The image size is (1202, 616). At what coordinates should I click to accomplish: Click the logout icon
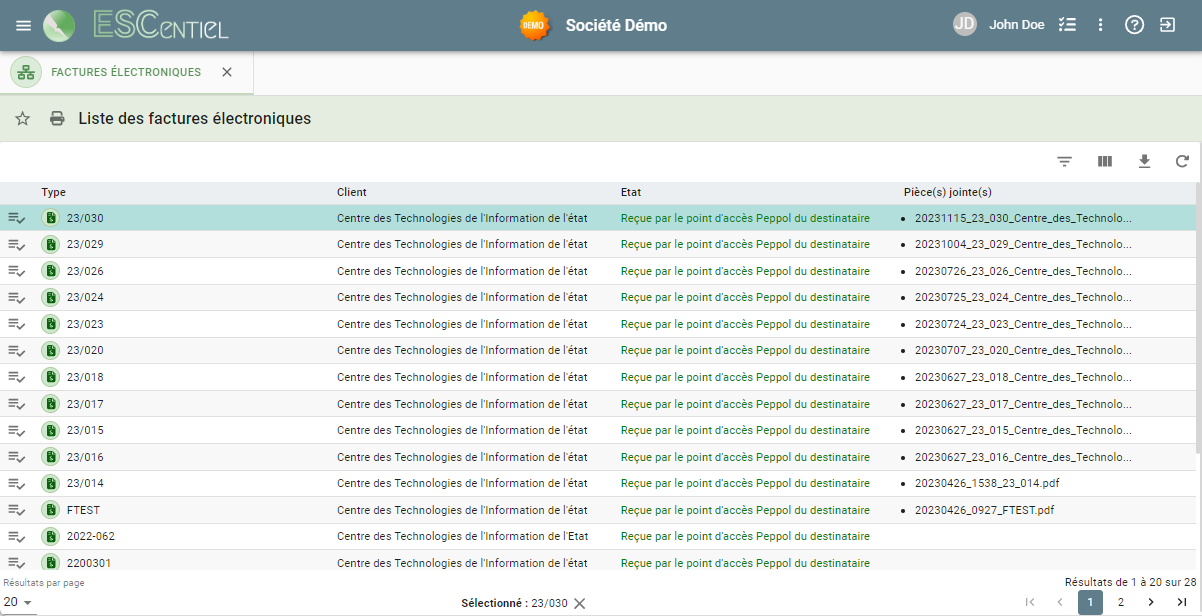[1167, 25]
